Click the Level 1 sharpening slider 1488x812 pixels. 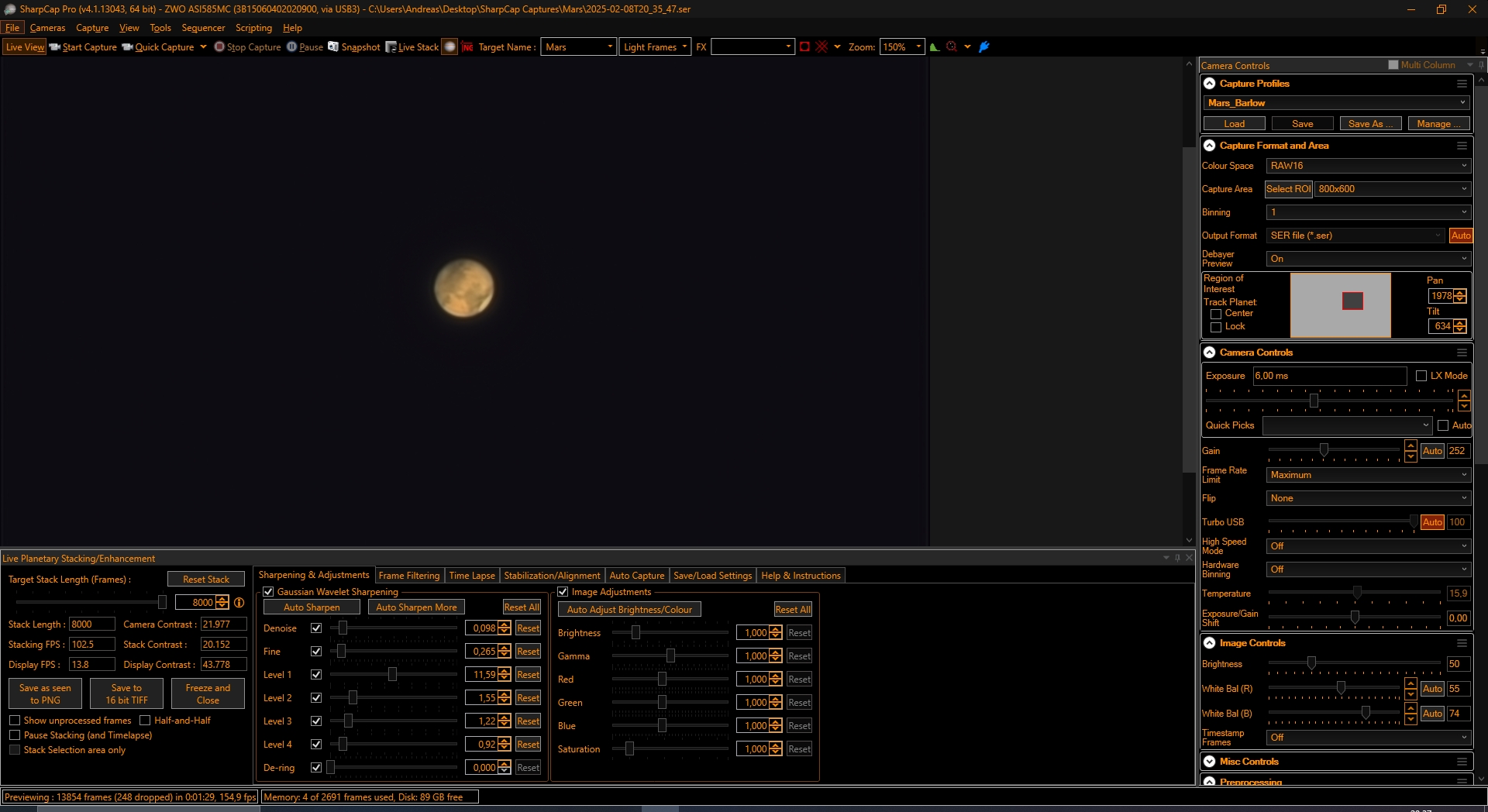[394, 675]
